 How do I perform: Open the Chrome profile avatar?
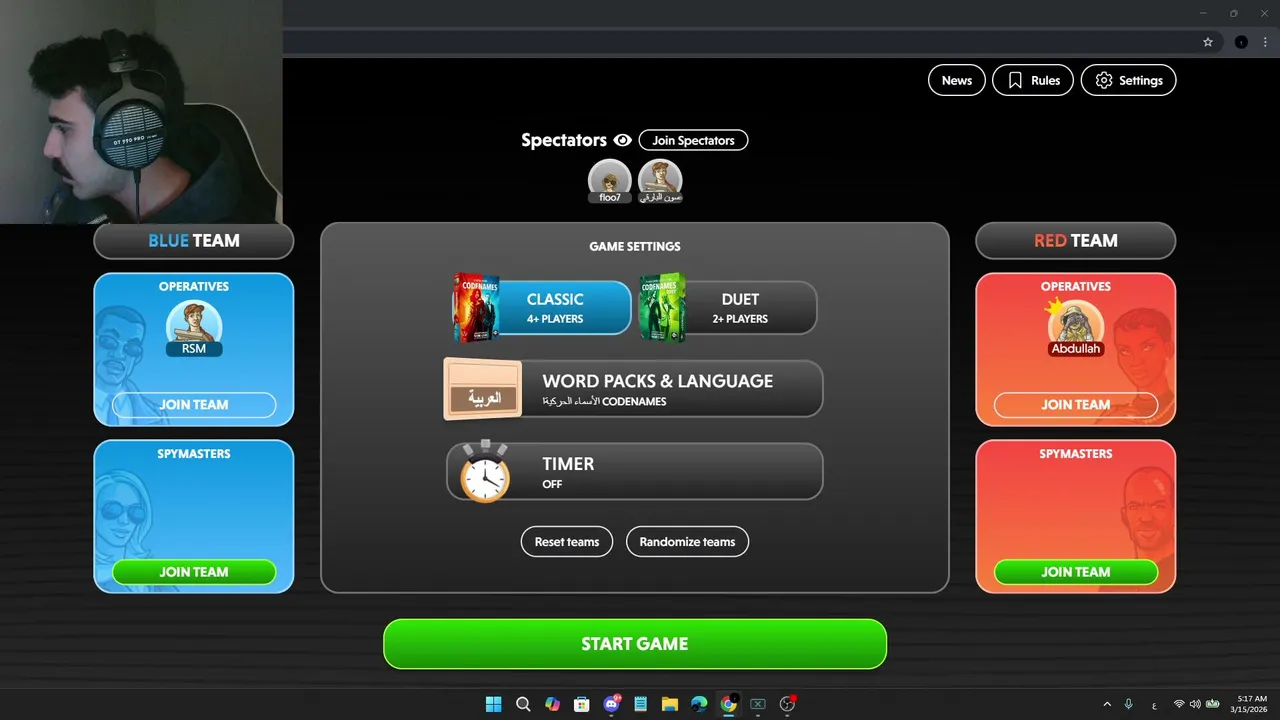click(x=1241, y=42)
